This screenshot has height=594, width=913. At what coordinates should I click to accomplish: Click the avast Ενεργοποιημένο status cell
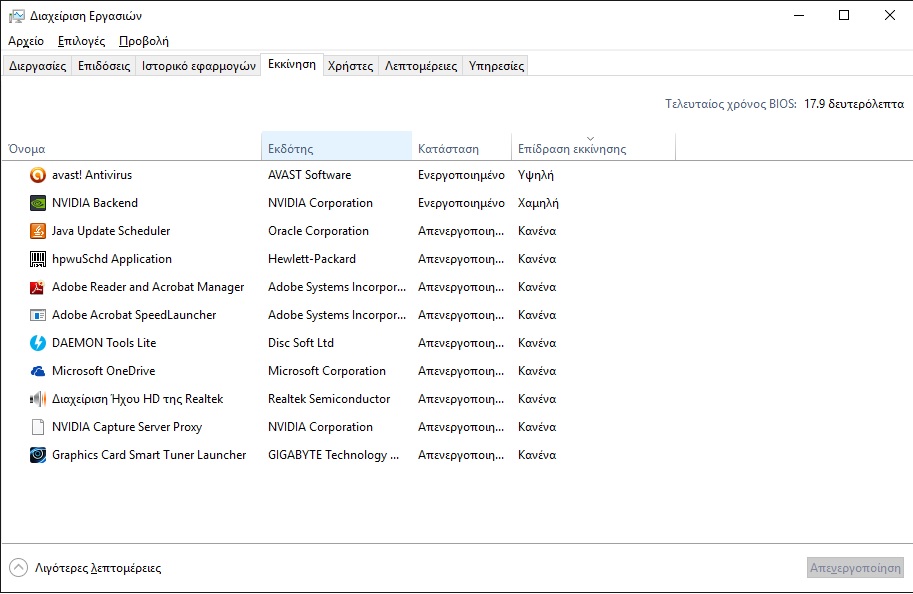(461, 175)
